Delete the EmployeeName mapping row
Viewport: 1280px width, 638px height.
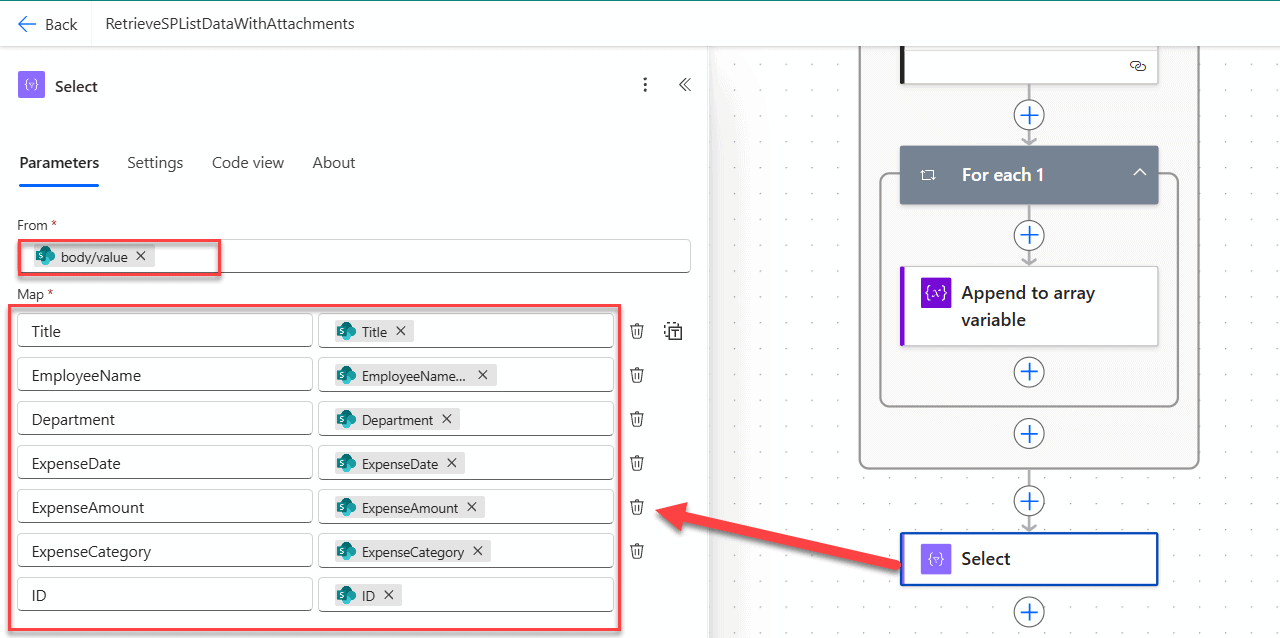click(x=636, y=374)
